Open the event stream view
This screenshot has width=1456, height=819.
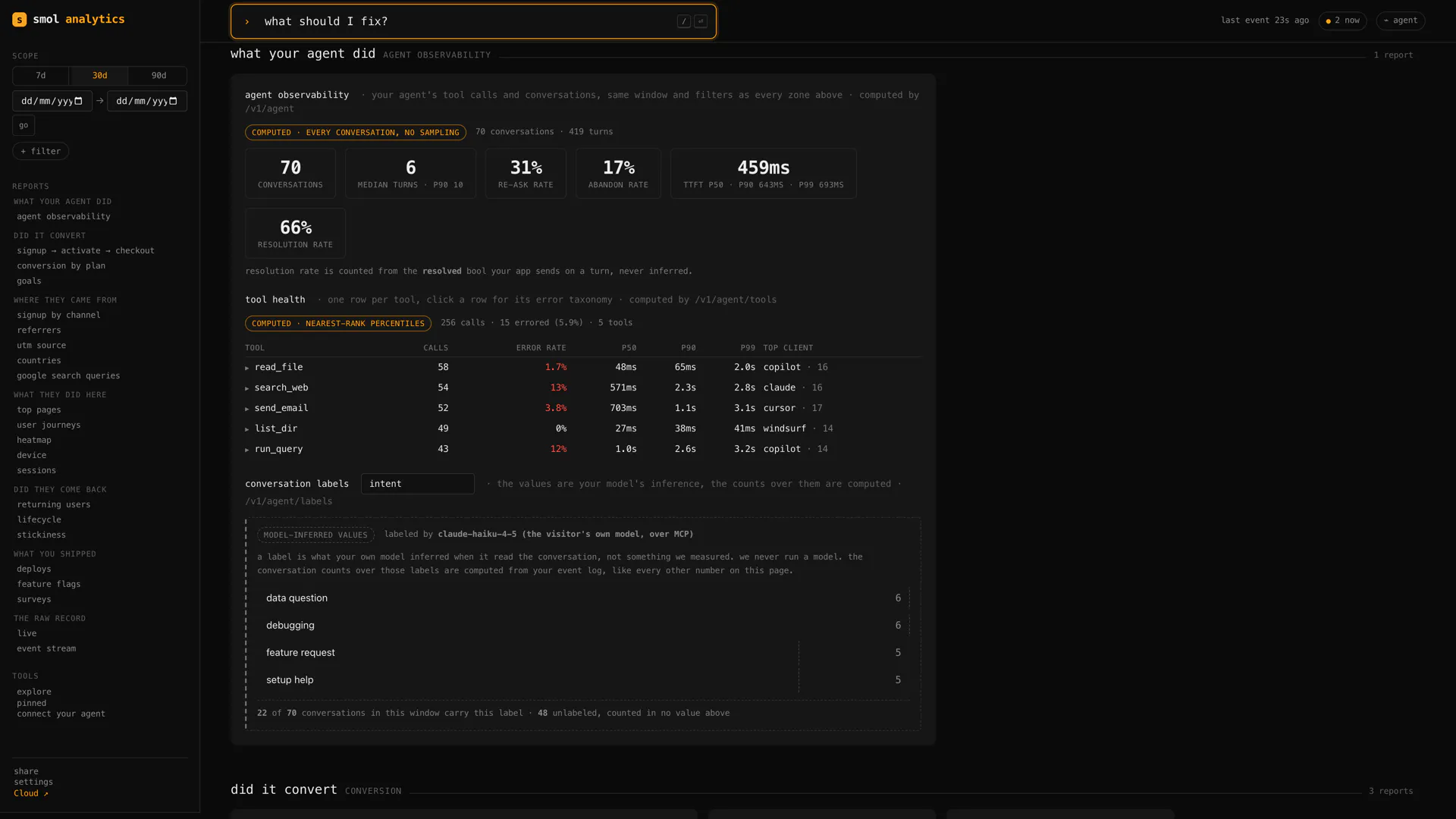pos(46,649)
